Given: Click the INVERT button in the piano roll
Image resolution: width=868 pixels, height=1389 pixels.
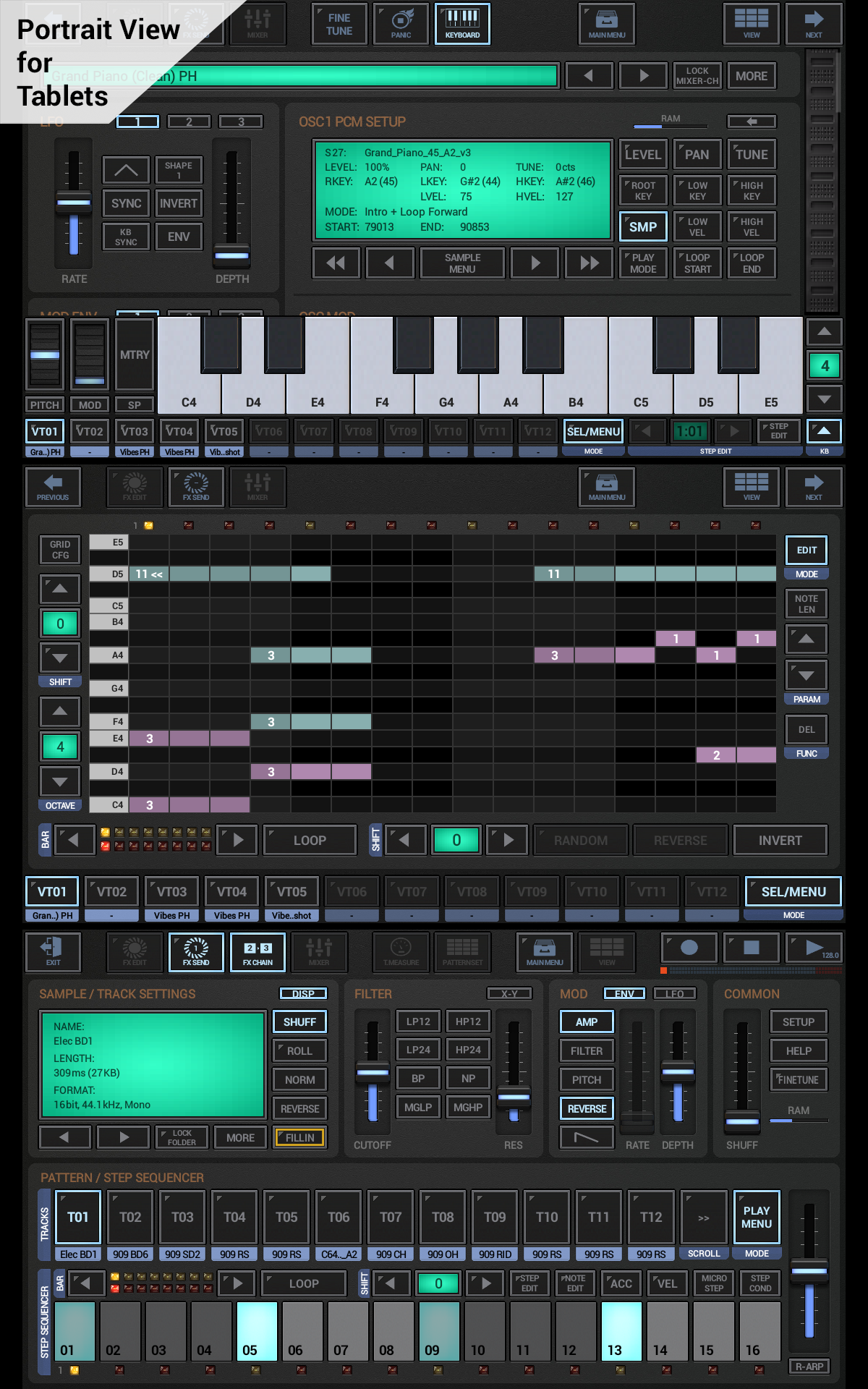Looking at the screenshot, I should coord(780,840).
